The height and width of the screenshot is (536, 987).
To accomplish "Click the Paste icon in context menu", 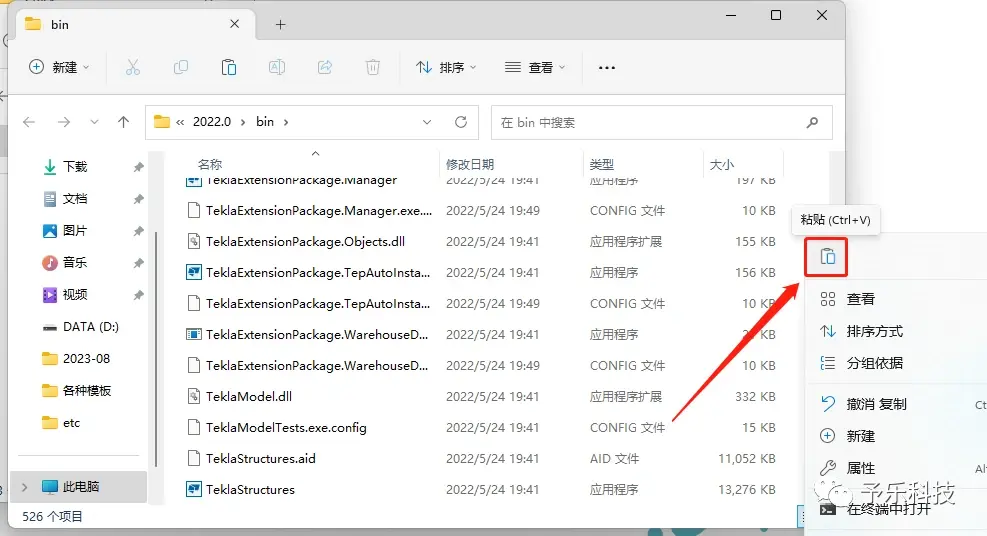I will (x=827, y=257).
